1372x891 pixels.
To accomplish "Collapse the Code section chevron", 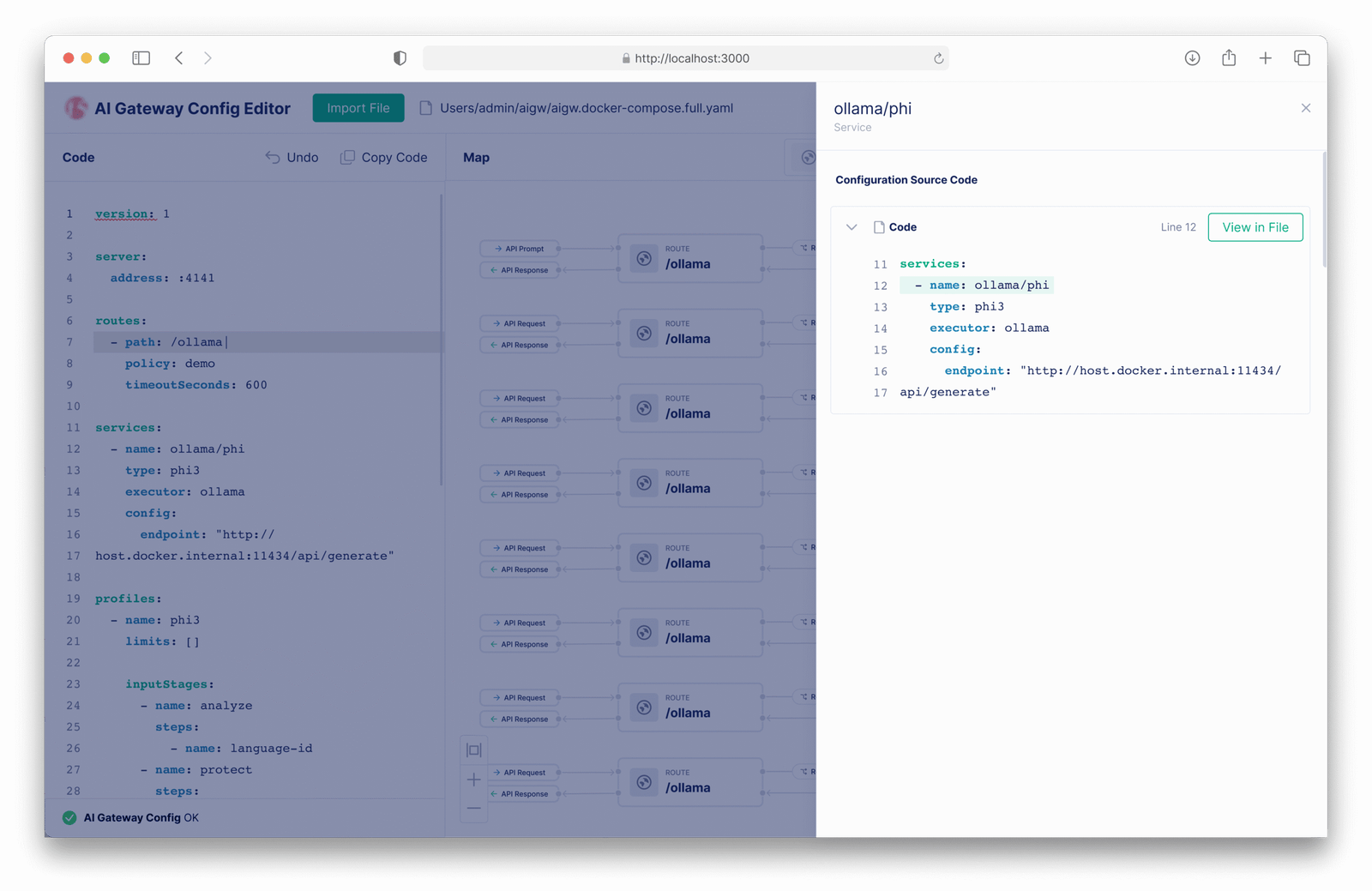I will (851, 227).
